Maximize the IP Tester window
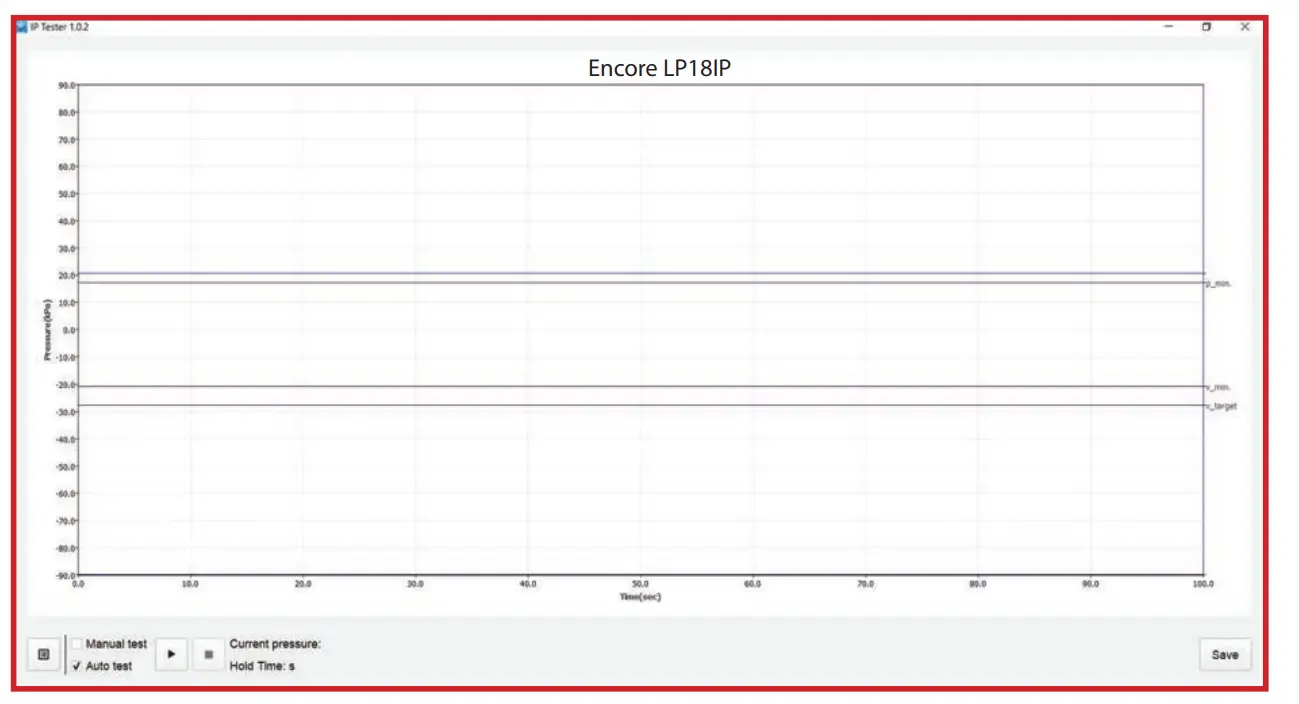 point(1207,27)
